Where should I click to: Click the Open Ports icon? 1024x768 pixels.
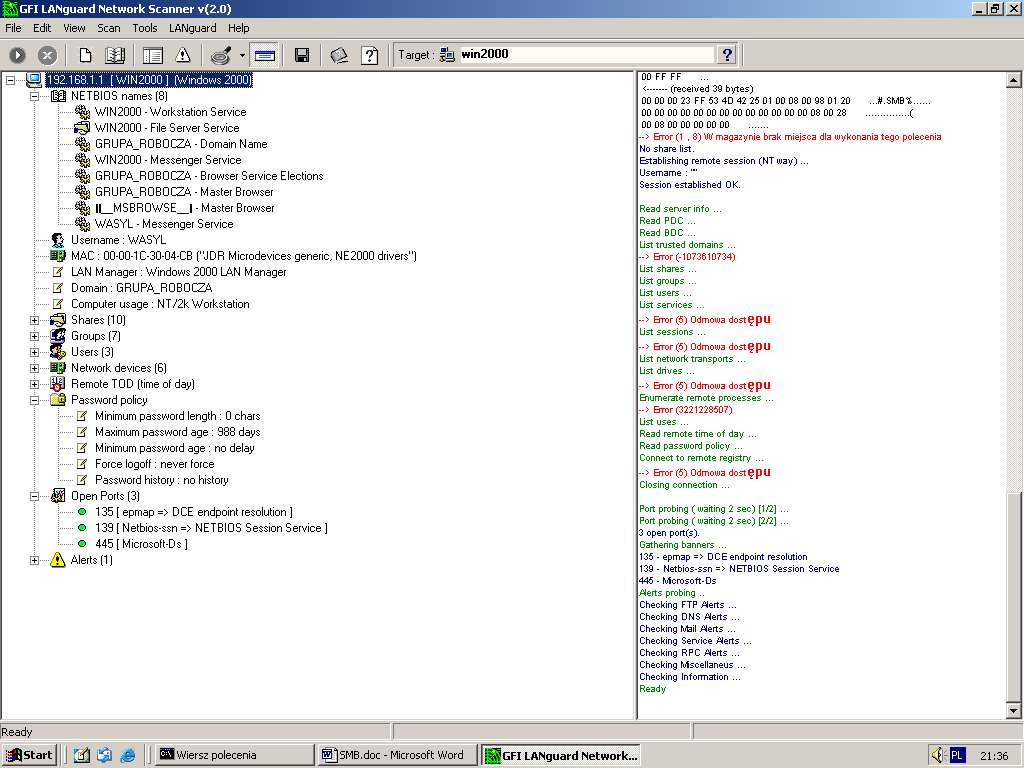tap(58, 496)
